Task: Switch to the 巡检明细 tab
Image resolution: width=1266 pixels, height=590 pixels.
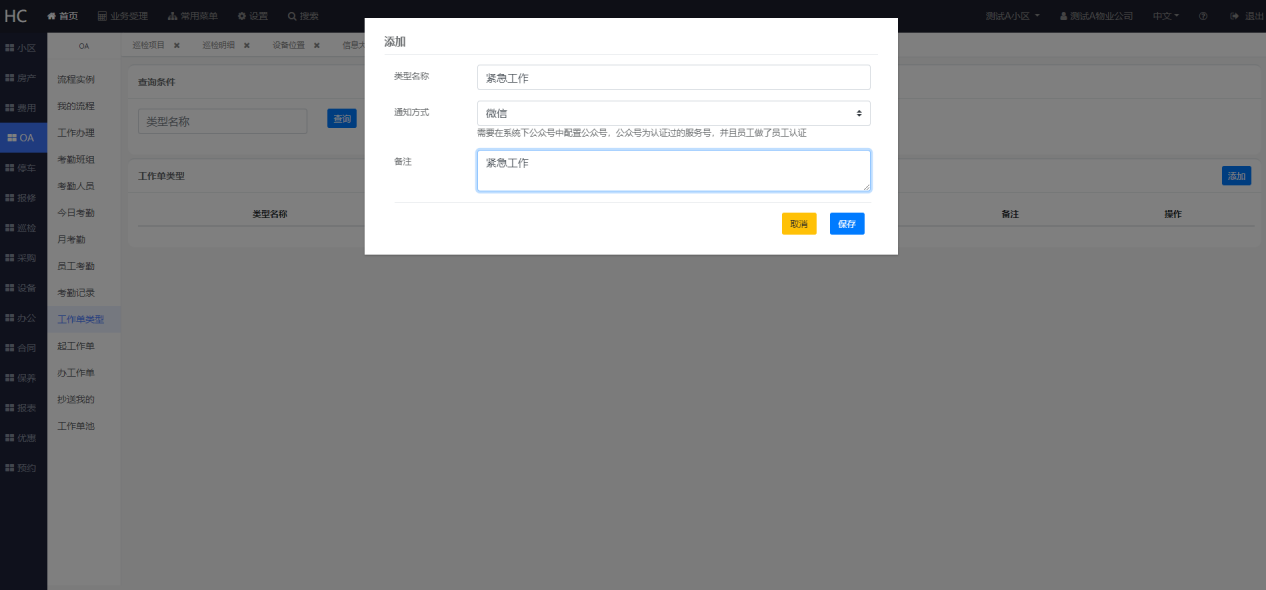Action: click(218, 45)
